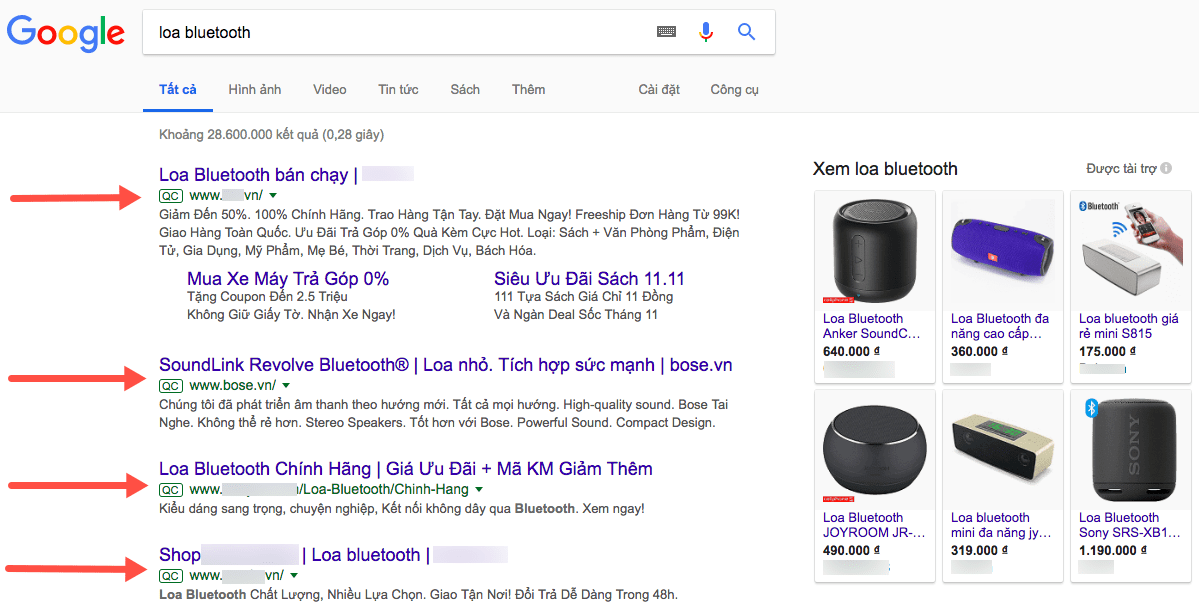Viewport: 1199px width, 612px height.
Task: Open the Anker SoundCore speaker image
Action: (x=875, y=251)
